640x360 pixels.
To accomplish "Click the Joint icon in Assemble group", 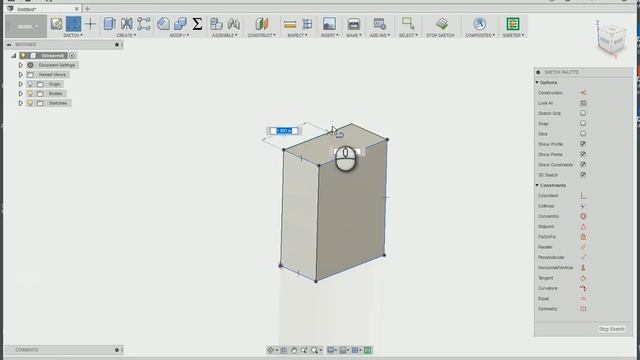I will pos(233,24).
